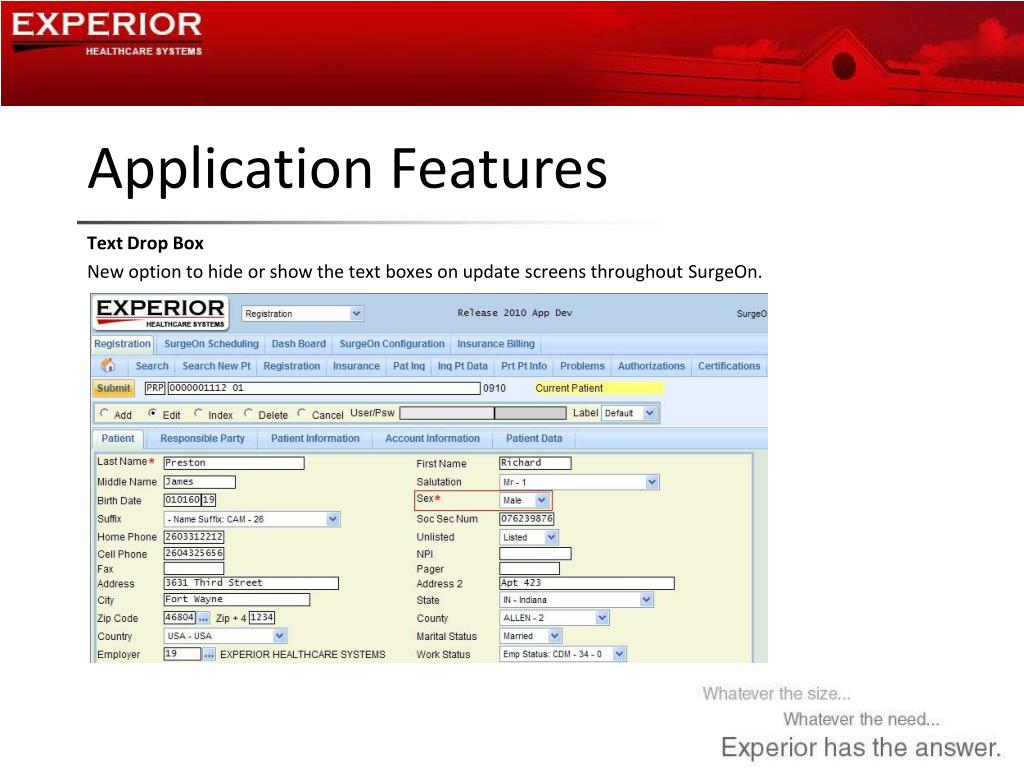Open the Zip Code lookup ellipsis button
Viewport: 1024px width, 768px height.
204,618
